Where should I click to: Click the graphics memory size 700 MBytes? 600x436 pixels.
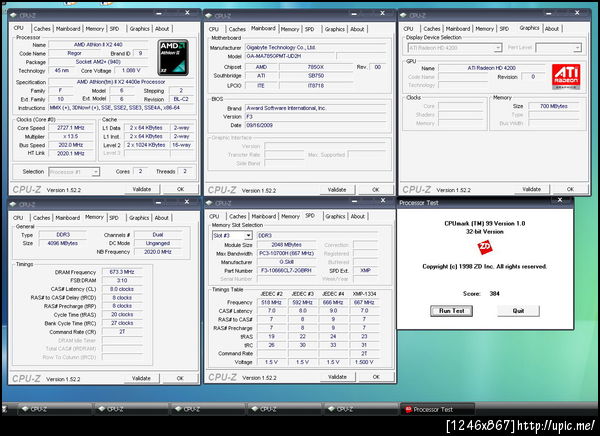click(554, 106)
